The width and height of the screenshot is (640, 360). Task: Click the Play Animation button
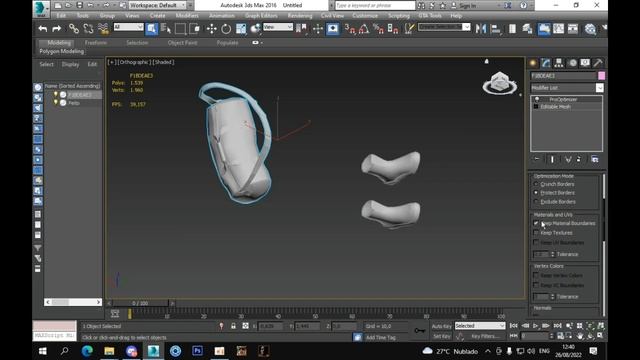click(x=536, y=326)
